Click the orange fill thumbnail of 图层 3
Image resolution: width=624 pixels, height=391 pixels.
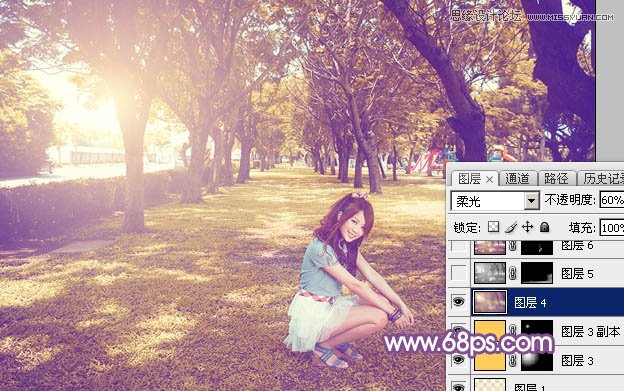[490, 360]
